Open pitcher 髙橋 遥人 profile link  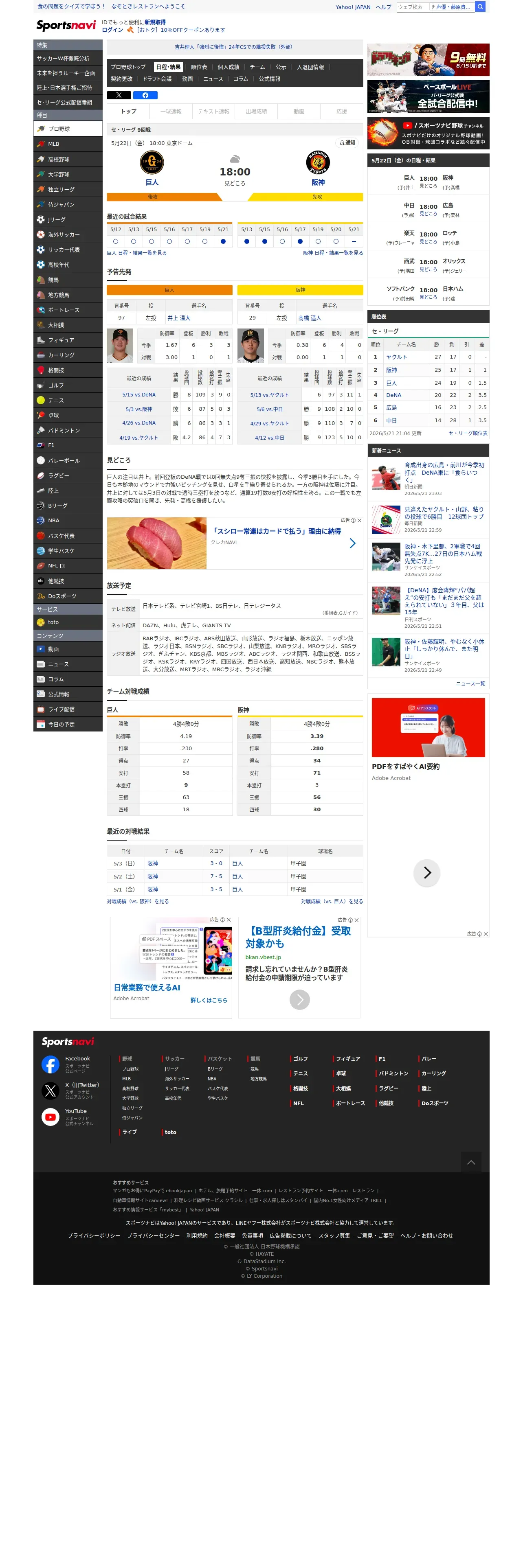coord(309,318)
